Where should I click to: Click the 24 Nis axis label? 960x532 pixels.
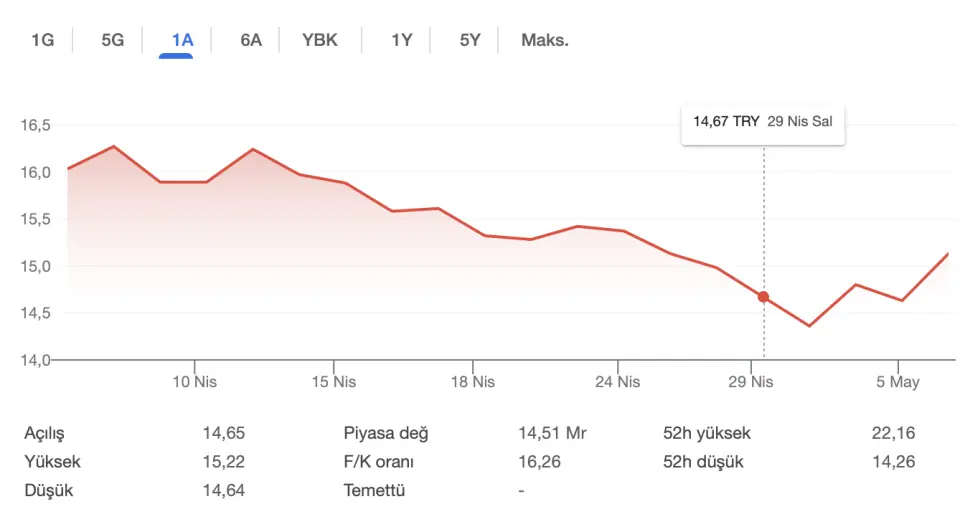[x=618, y=382]
